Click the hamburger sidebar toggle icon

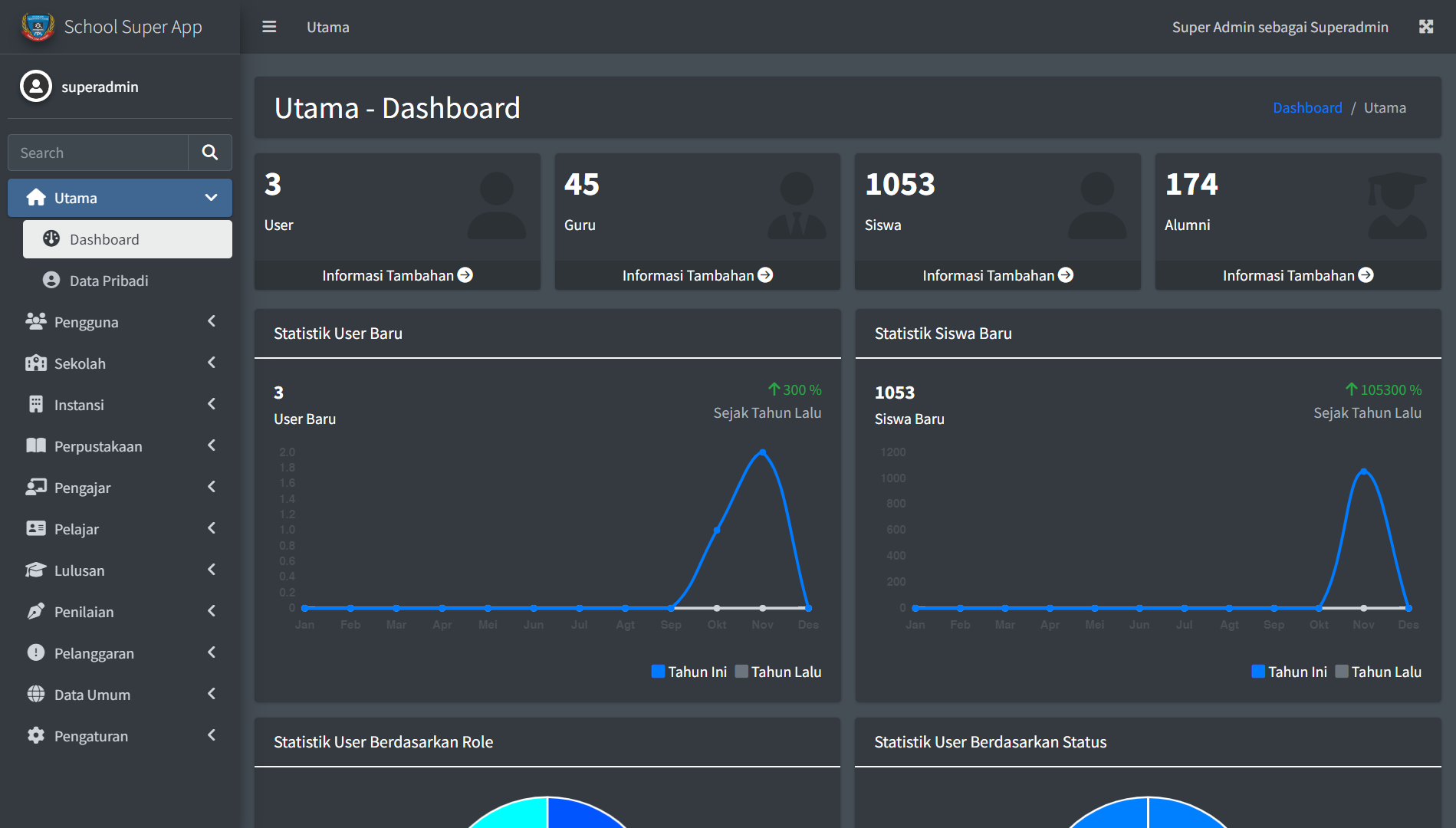pyautogui.click(x=269, y=27)
